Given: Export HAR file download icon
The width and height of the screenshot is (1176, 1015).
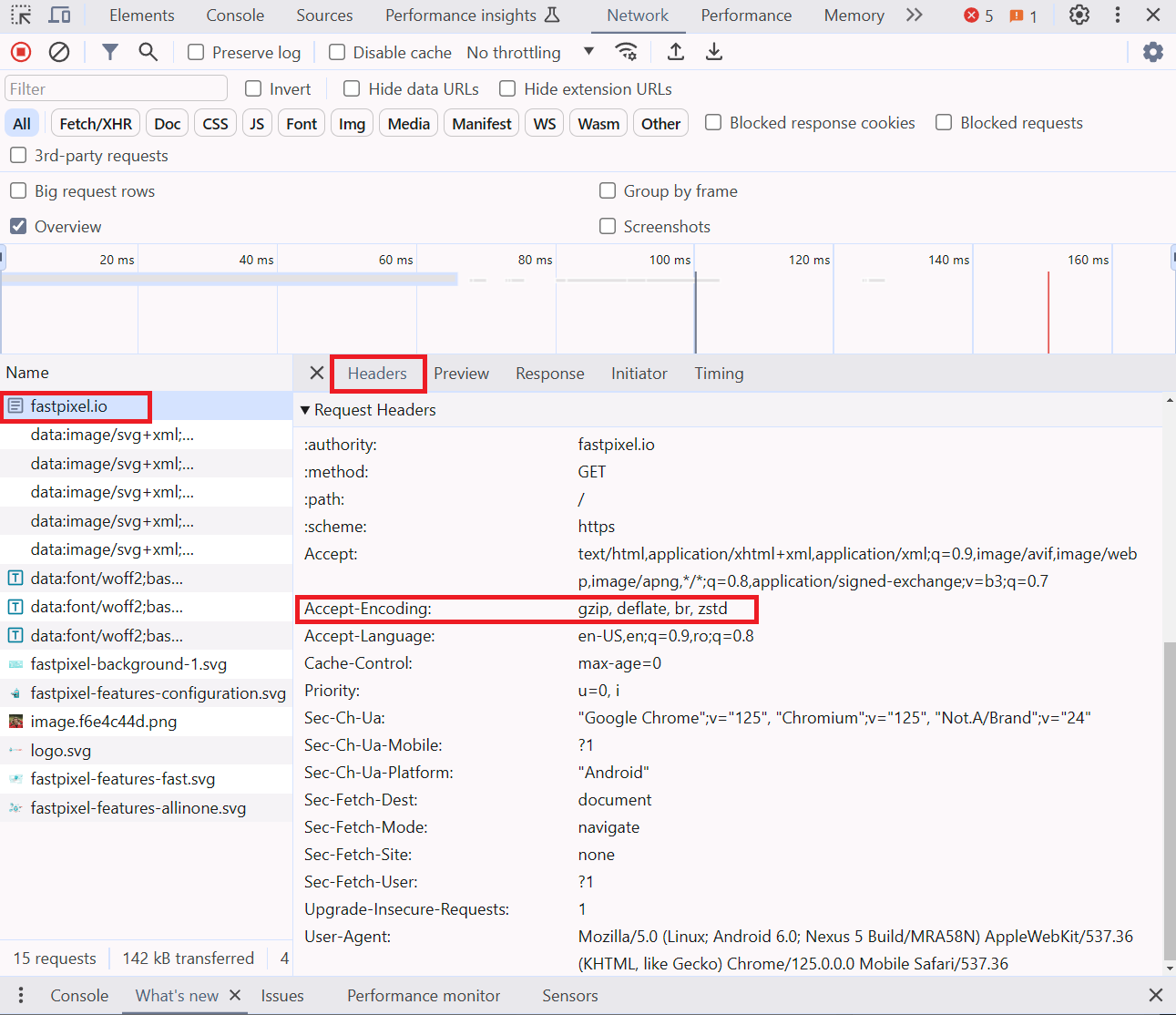Looking at the screenshot, I should click(x=714, y=52).
